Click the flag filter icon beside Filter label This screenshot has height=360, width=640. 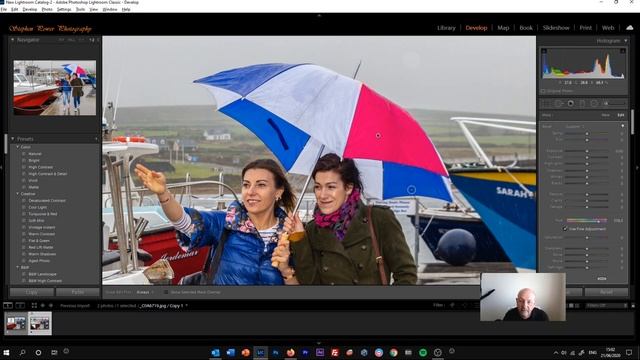[452, 305]
